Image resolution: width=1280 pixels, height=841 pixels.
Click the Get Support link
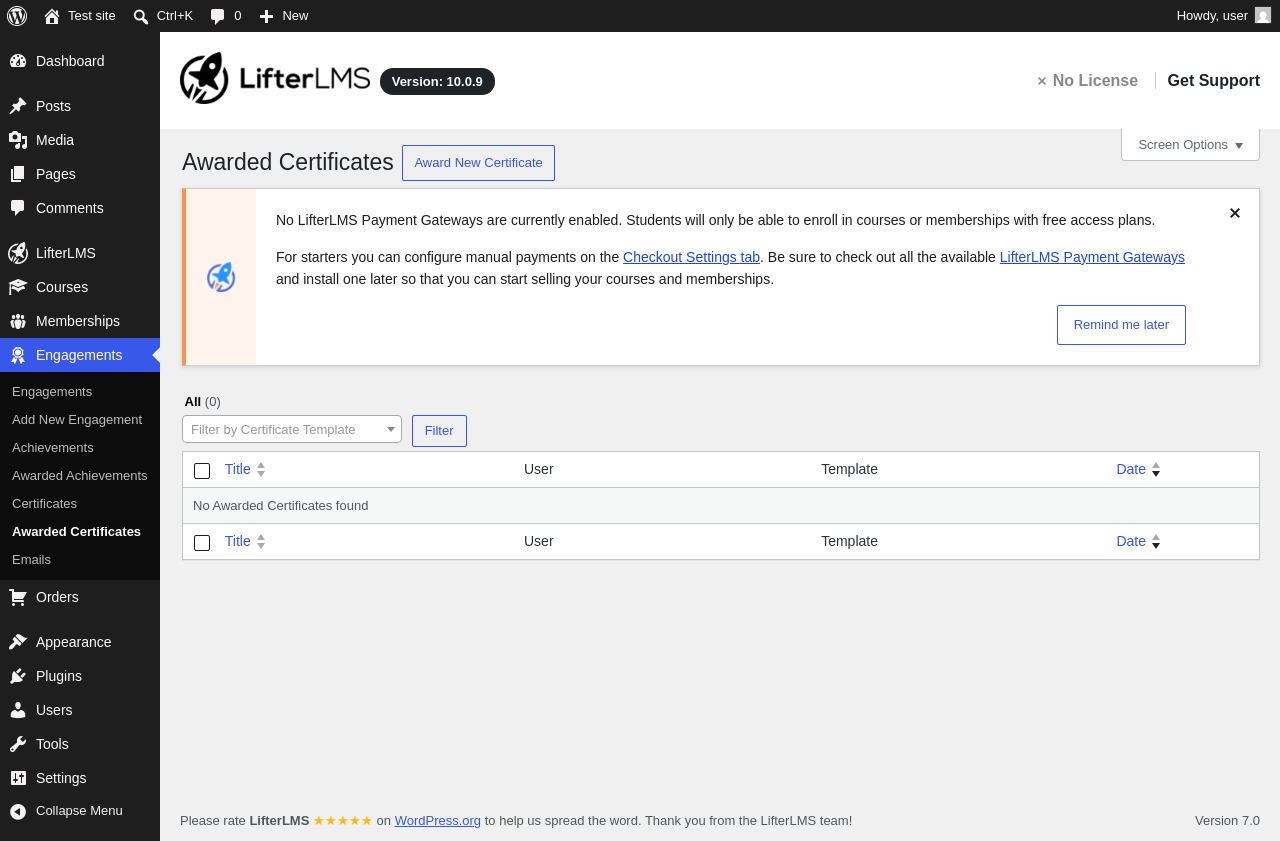pos(1213,81)
